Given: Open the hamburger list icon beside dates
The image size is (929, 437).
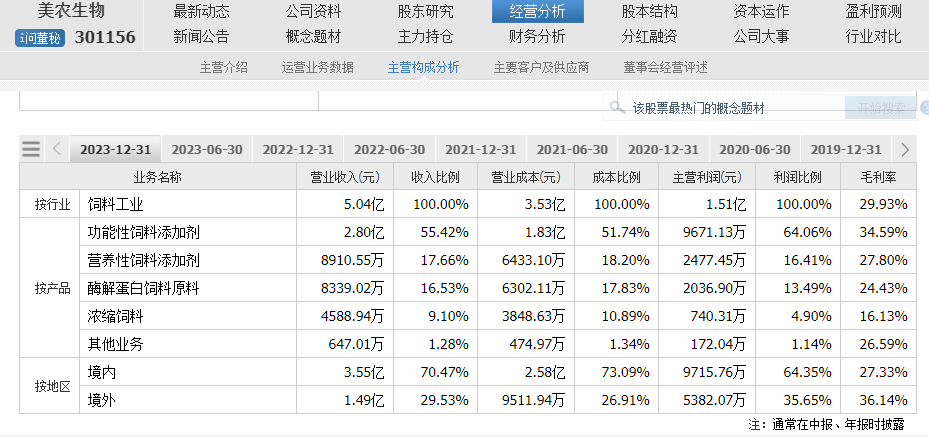Looking at the screenshot, I should pyautogui.click(x=31, y=149).
